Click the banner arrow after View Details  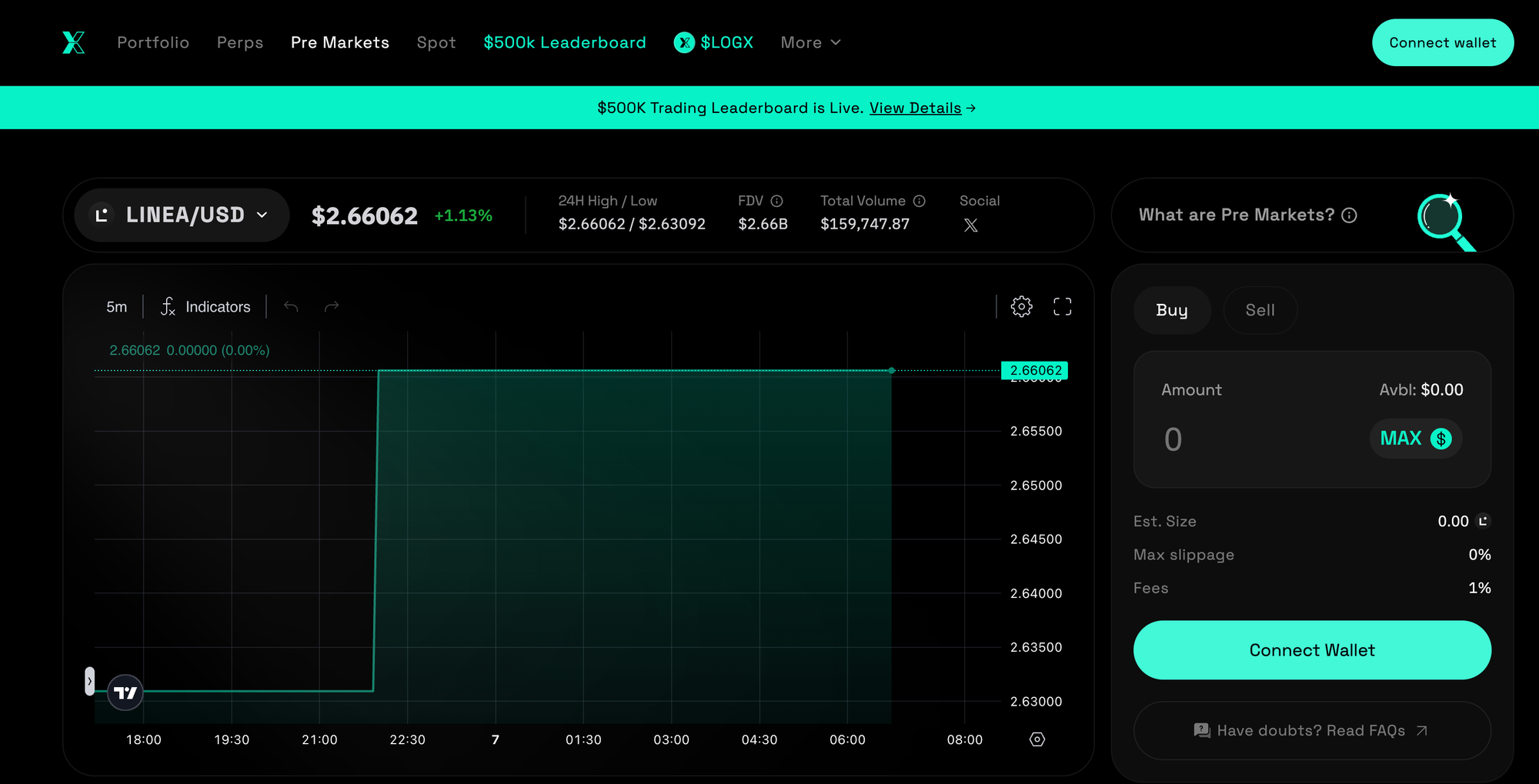(971, 108)
